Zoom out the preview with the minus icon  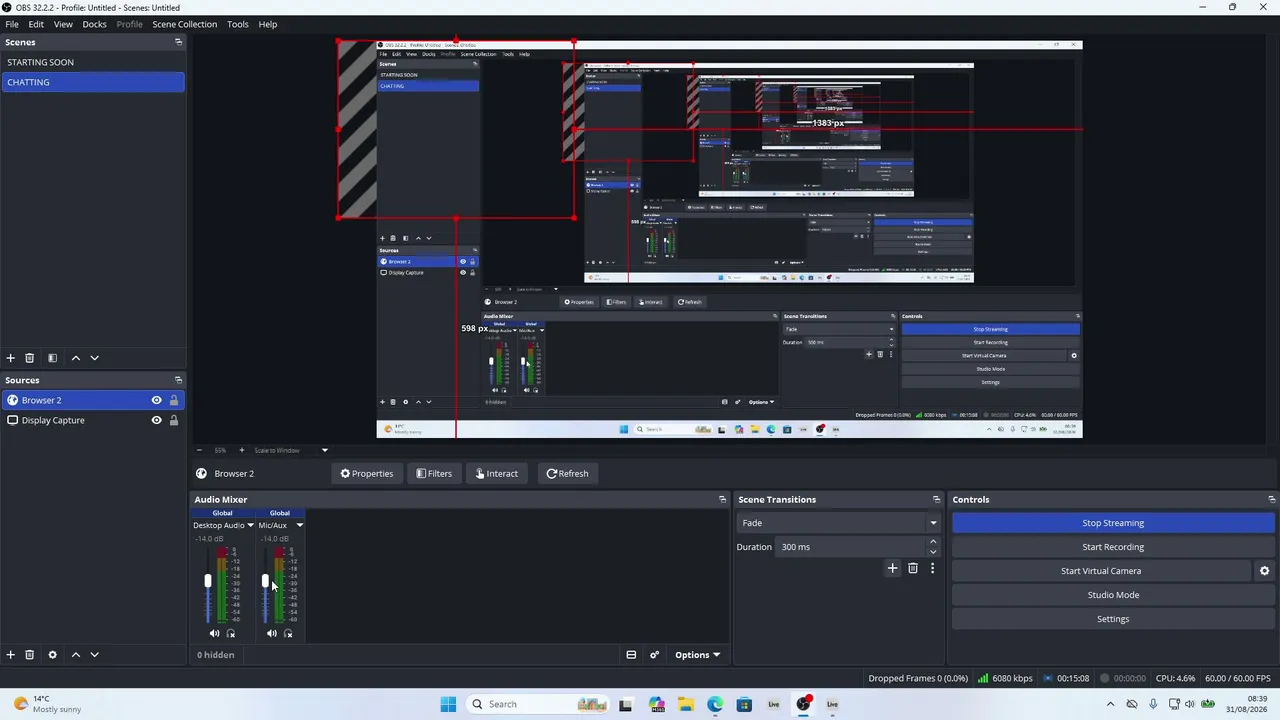coord(199,450)
